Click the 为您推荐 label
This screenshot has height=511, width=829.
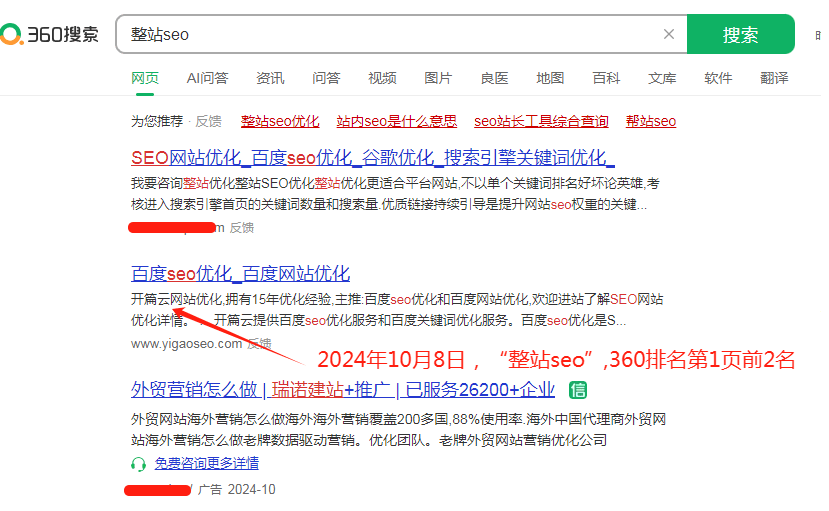pos(156,122)
